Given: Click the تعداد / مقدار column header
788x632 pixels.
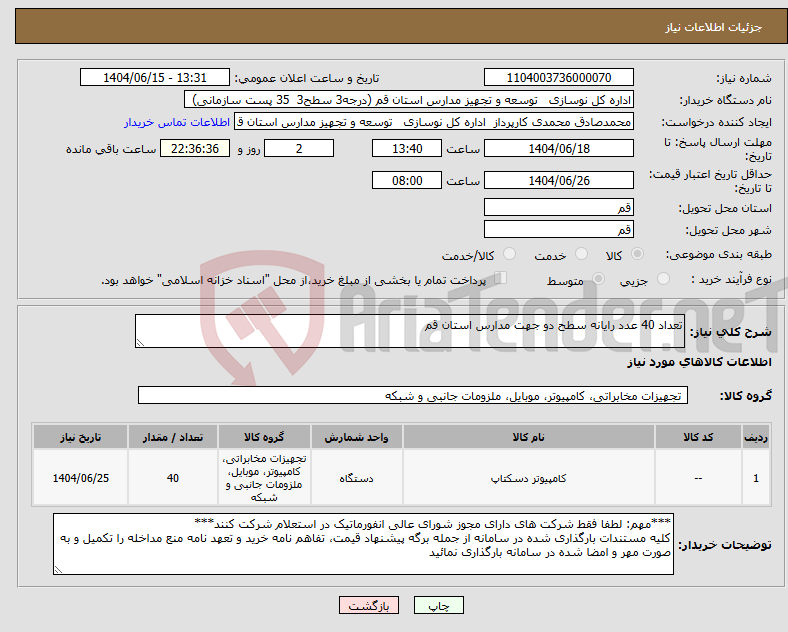Looking at the screenshot, I should coord(173,437).
